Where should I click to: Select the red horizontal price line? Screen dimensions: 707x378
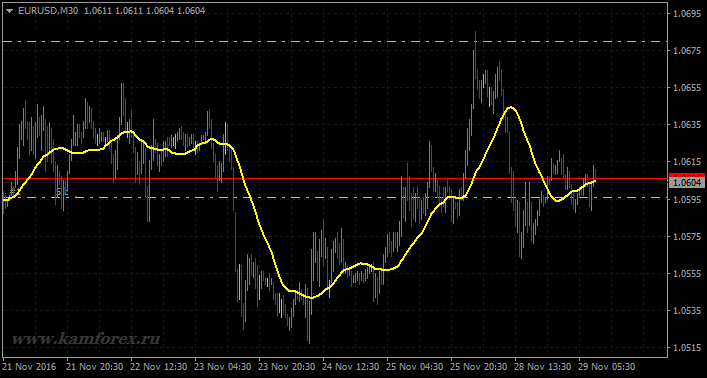(334, 179)
